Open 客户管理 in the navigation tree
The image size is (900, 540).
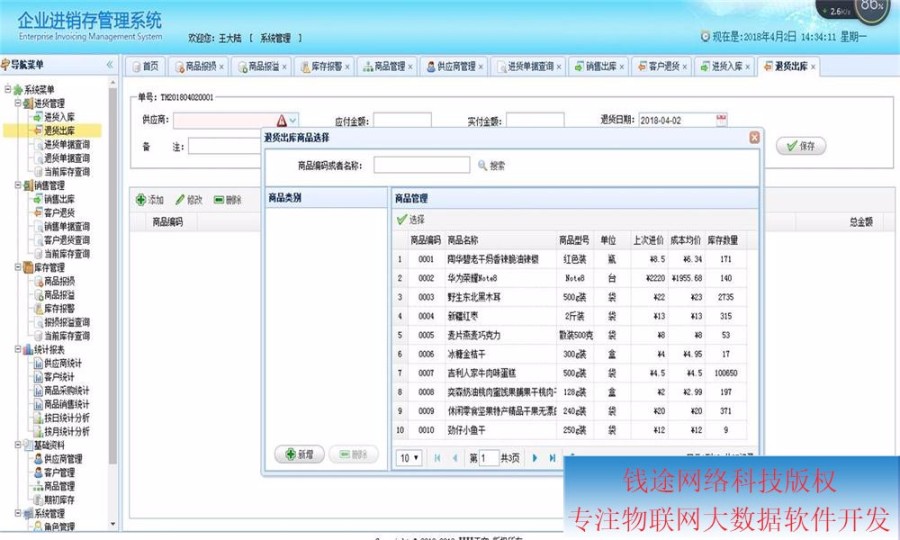coord(60,472)
